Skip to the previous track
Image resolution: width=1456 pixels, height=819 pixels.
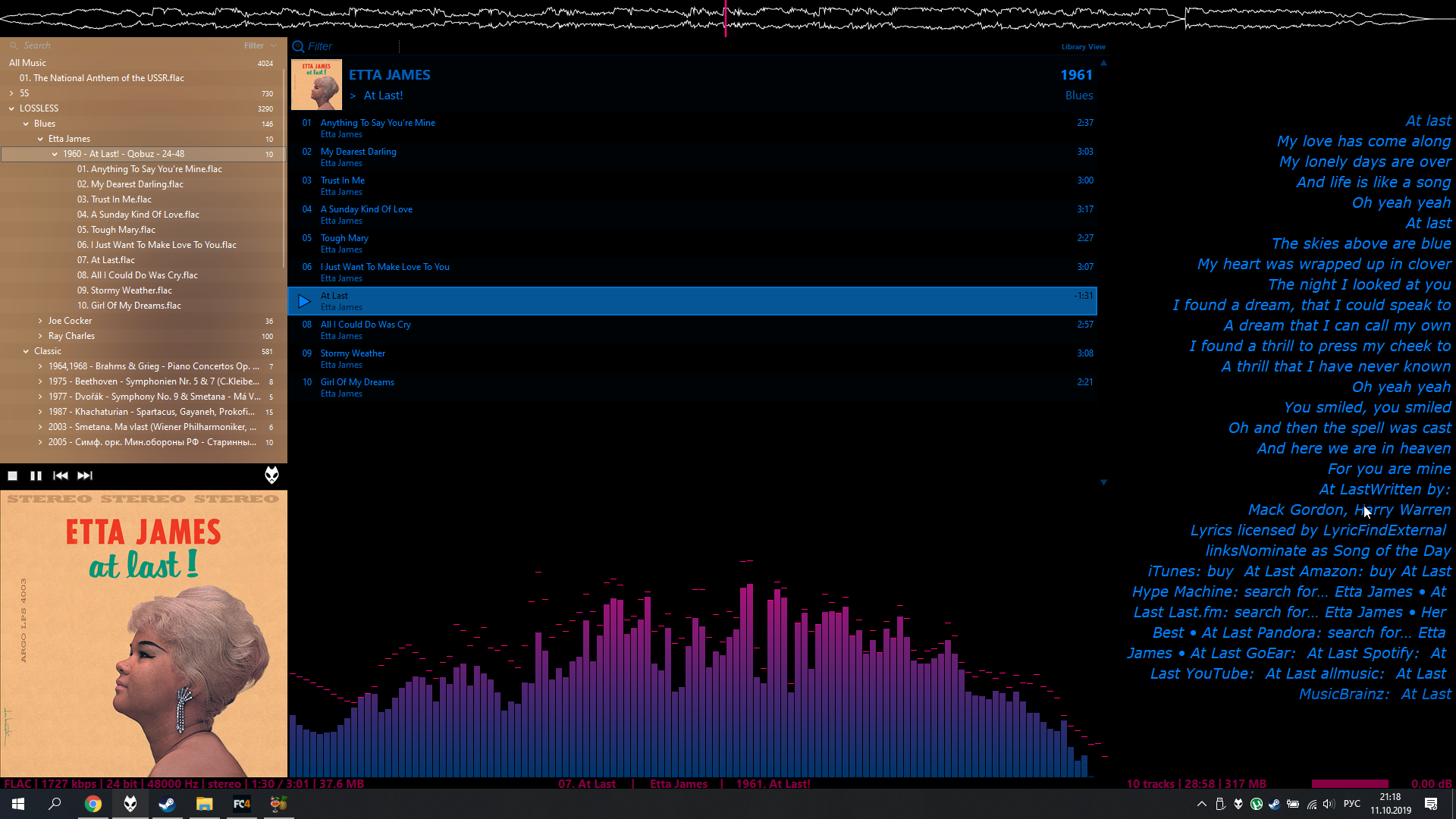click(61, 475)
